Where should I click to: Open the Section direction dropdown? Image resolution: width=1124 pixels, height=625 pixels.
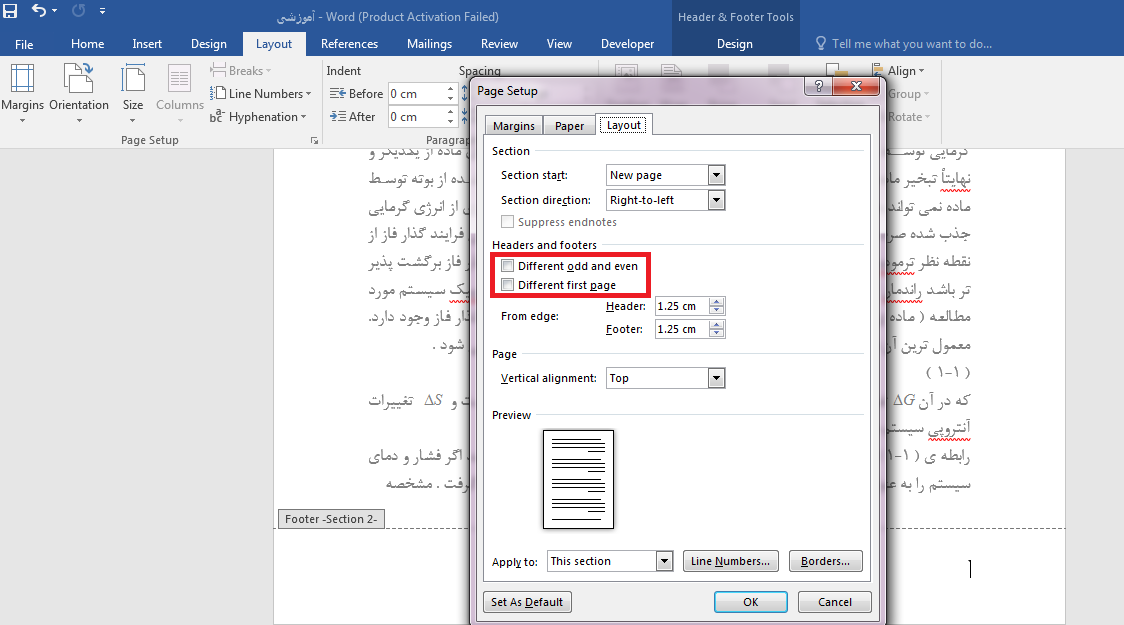(x=715, y=200)
